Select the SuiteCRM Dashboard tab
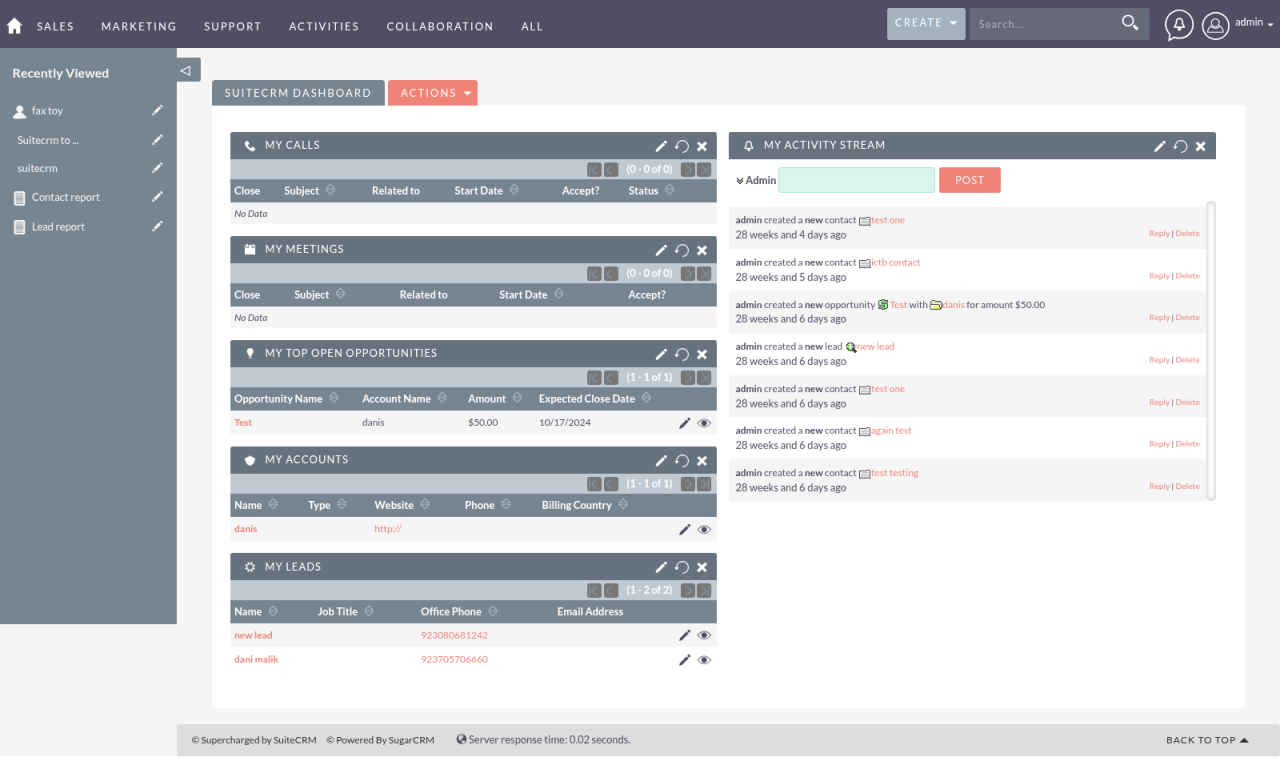The height and width of the screenshot is (757, 1280). click(297, 93)
